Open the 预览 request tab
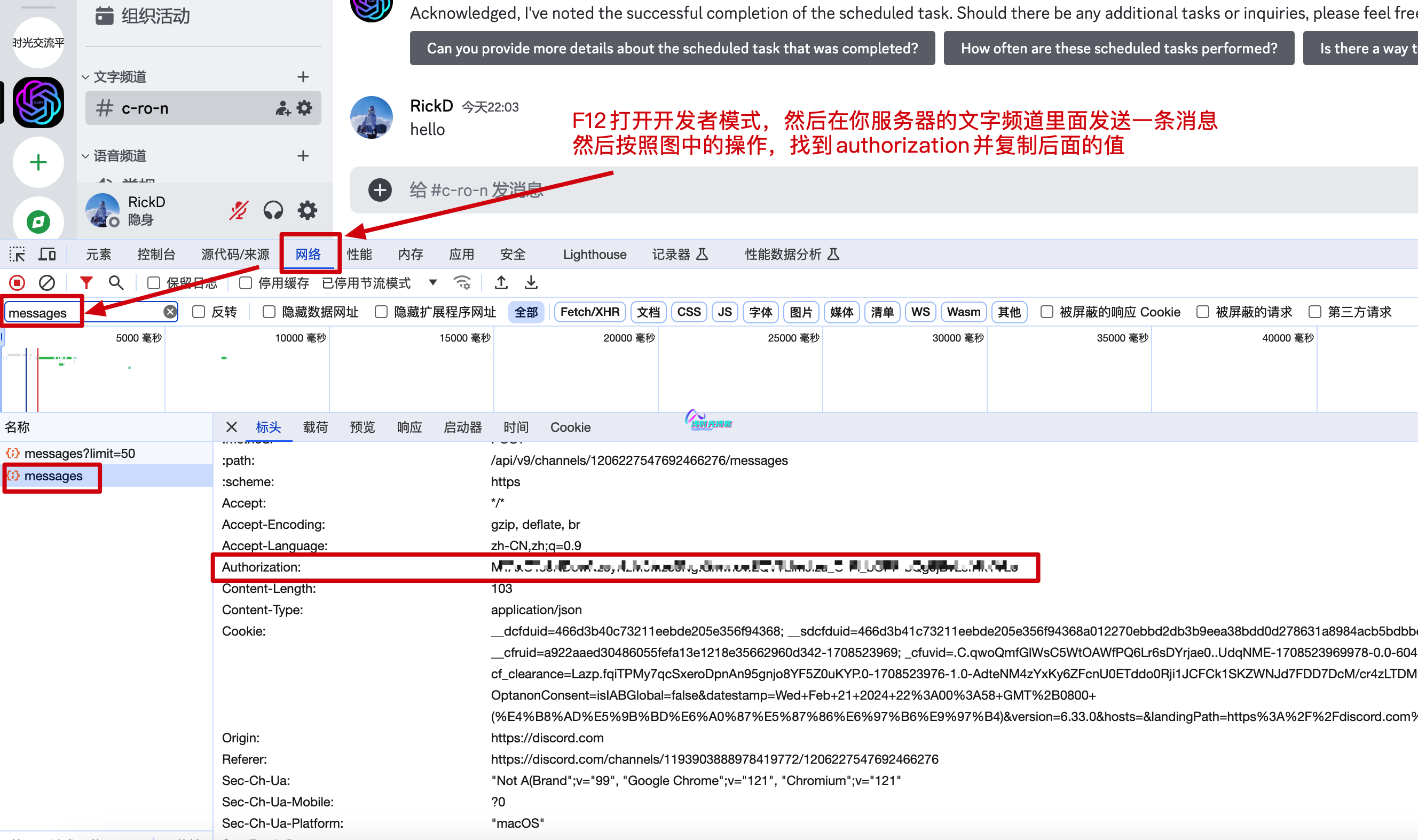Screen dimensions: 1418x840 coord(363,427)
